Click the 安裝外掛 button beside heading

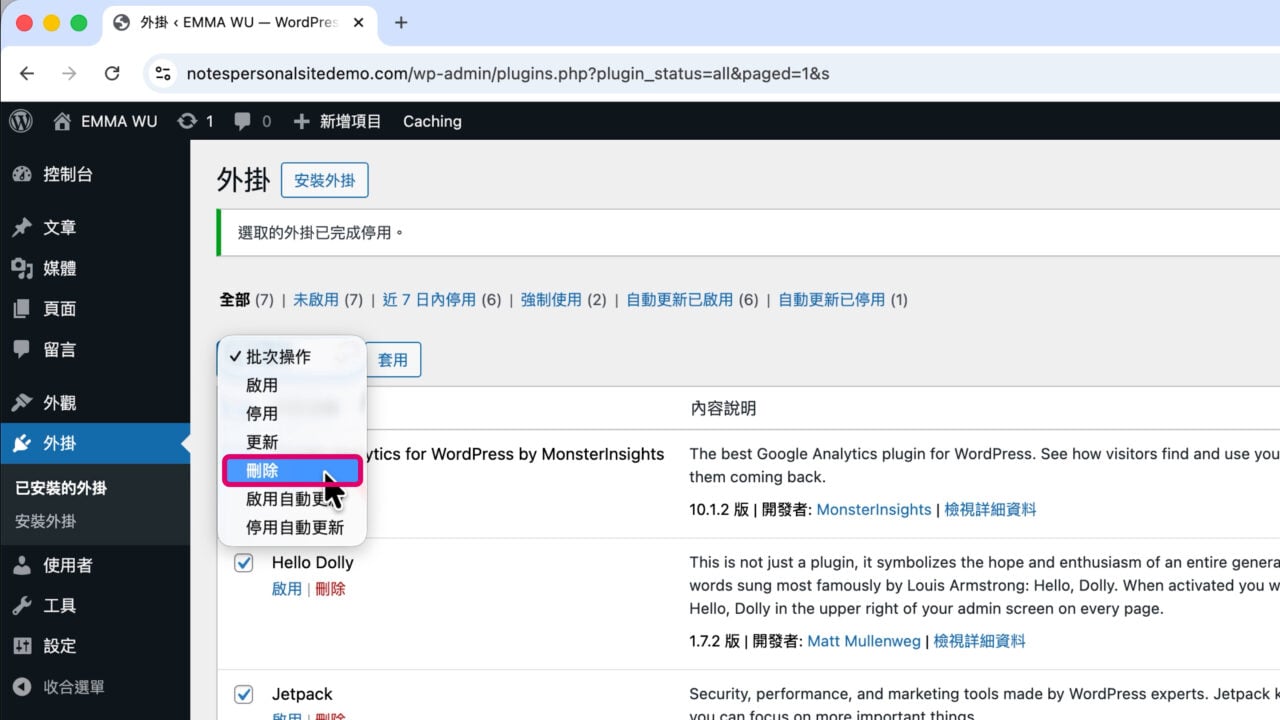(x=325, y=181)
